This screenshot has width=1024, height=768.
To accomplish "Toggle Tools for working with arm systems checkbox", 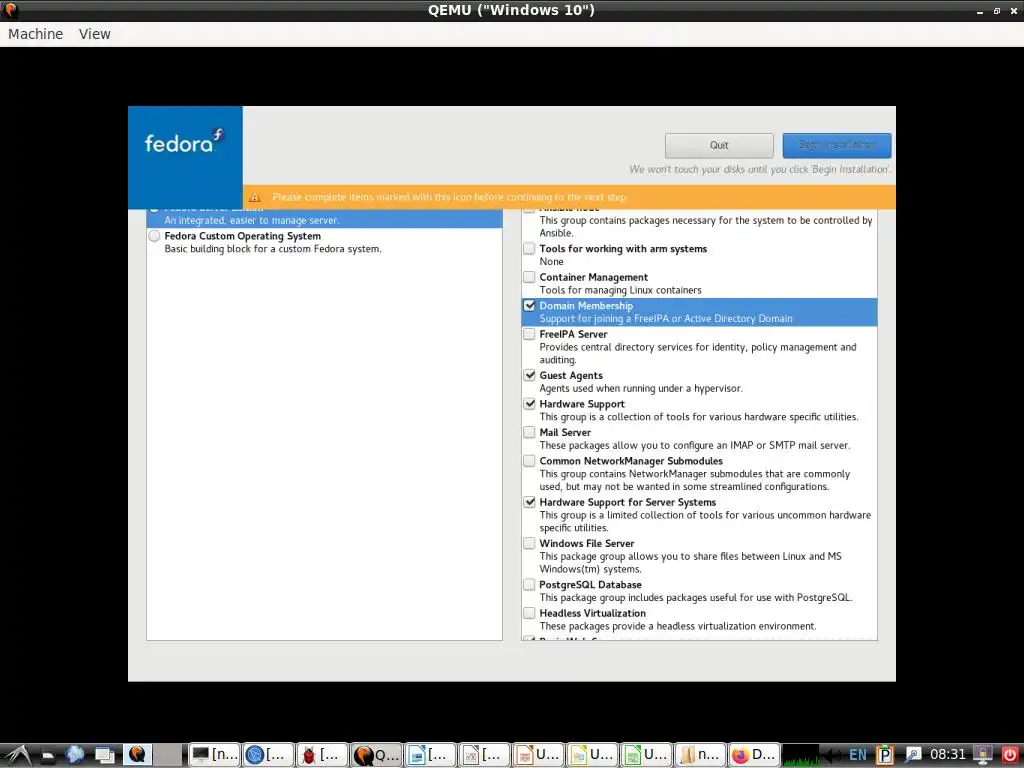I will 529,248.
